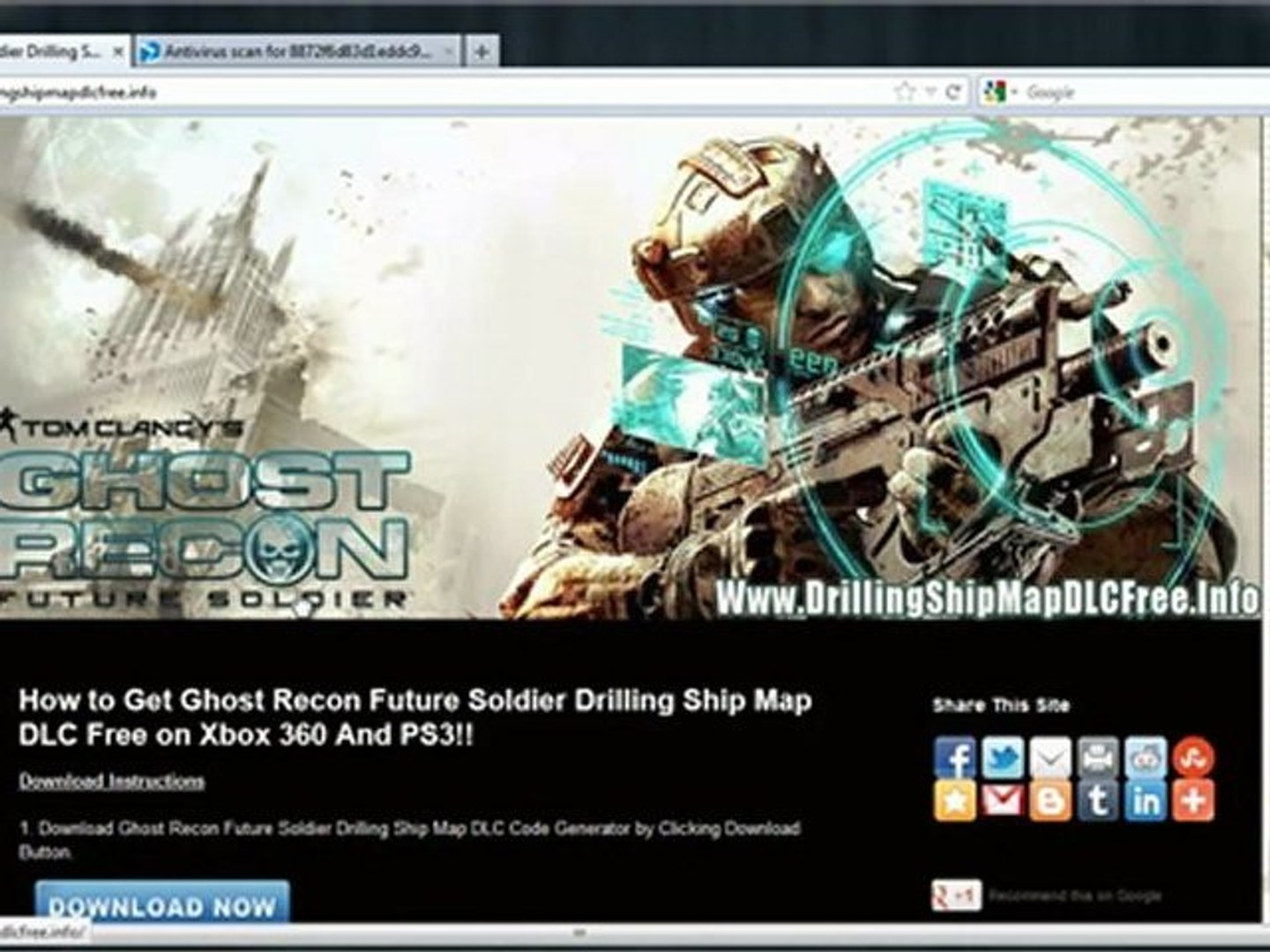Image resolution: width=1270 pixels, height=952 pixels.
Task: Share the site on Facebook
Action: tap(955, 757)
